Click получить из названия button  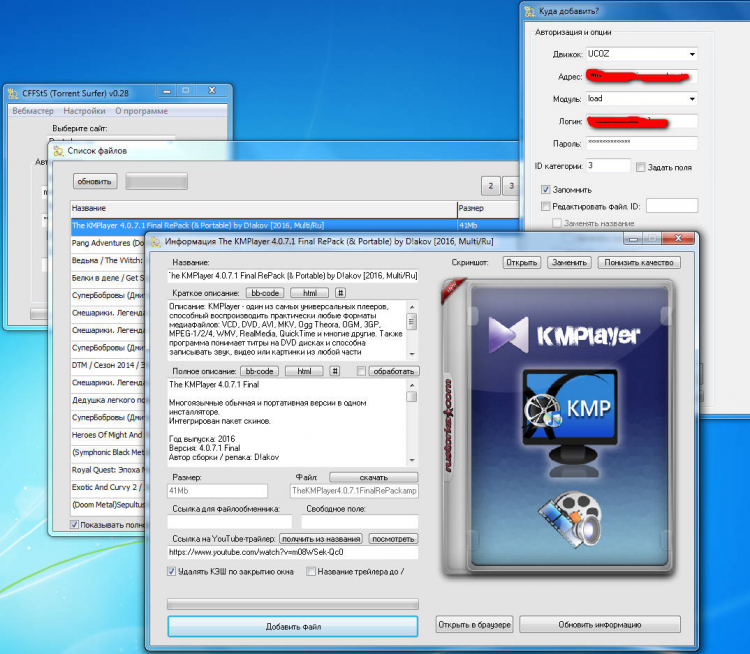(x=321, y=539)
